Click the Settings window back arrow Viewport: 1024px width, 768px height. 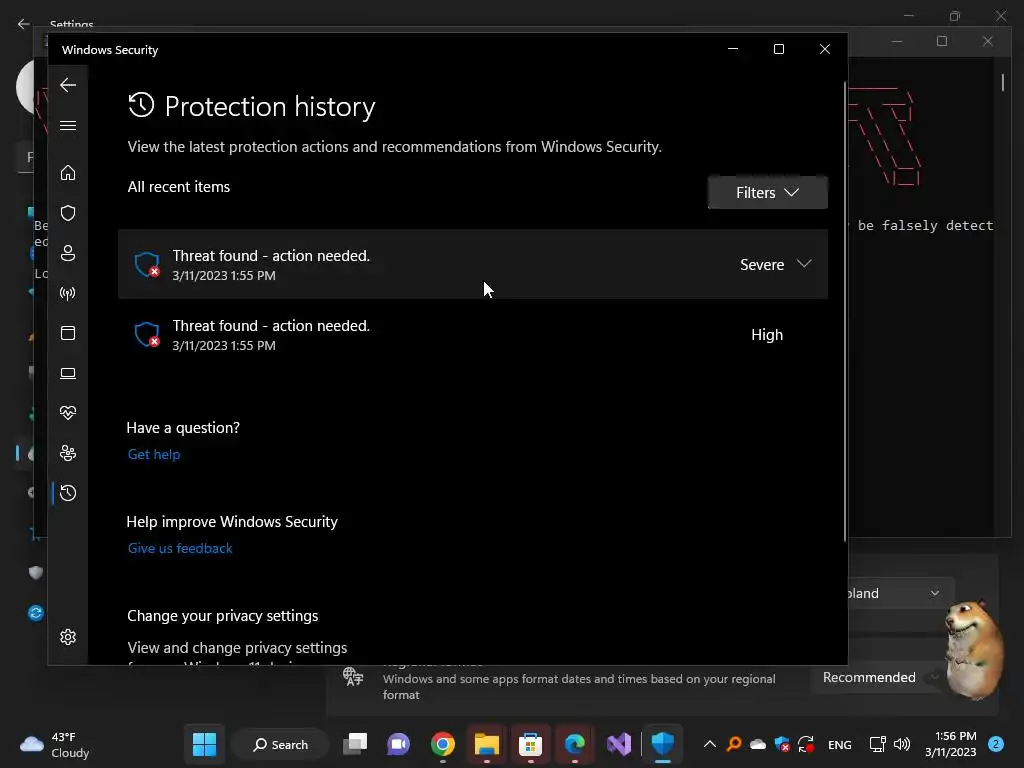24,24
